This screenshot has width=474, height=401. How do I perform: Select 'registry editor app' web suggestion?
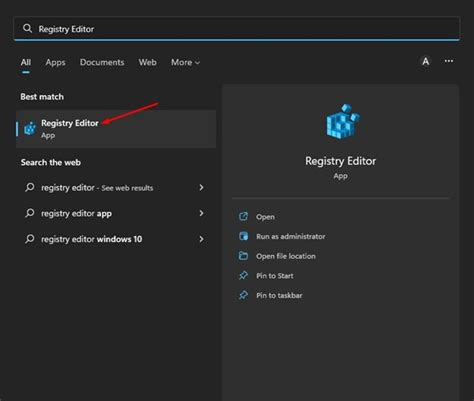pyautogui.click(x=116, y=213)
